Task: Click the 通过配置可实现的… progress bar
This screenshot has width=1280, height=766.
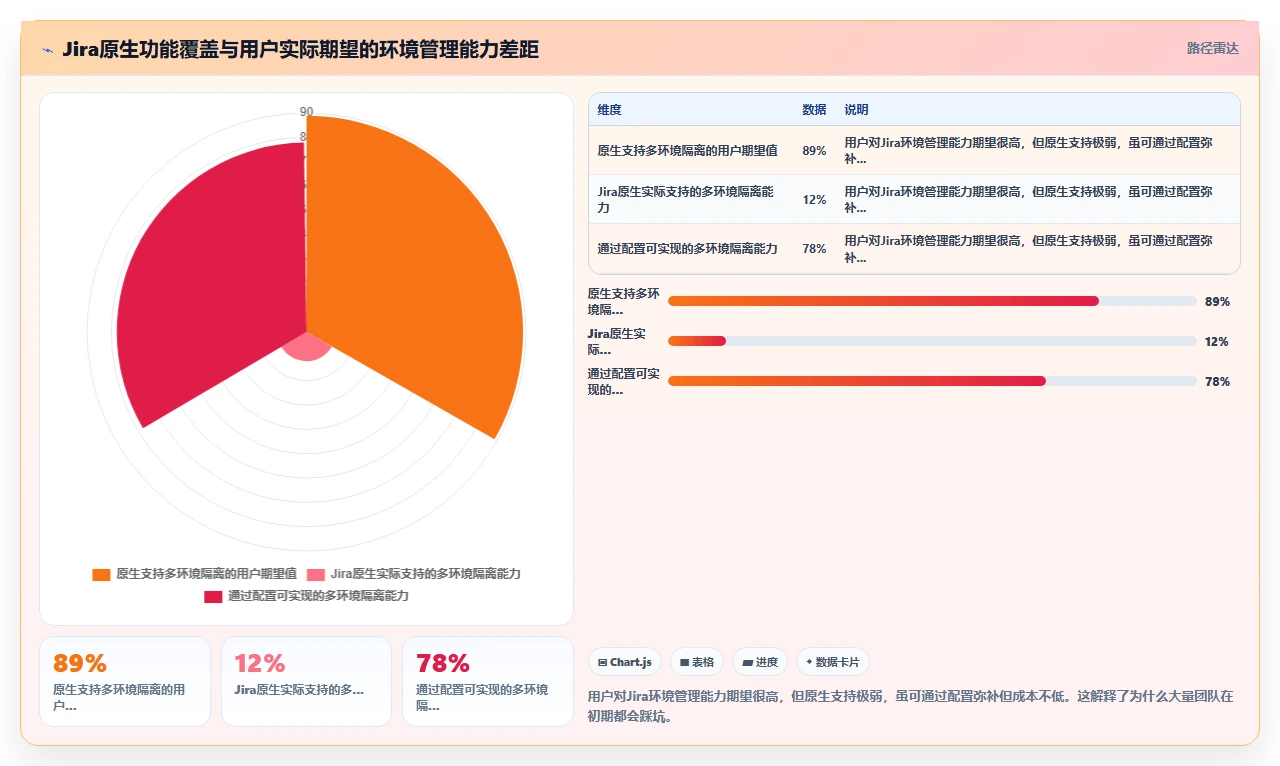Action: (x=932, y=381)
